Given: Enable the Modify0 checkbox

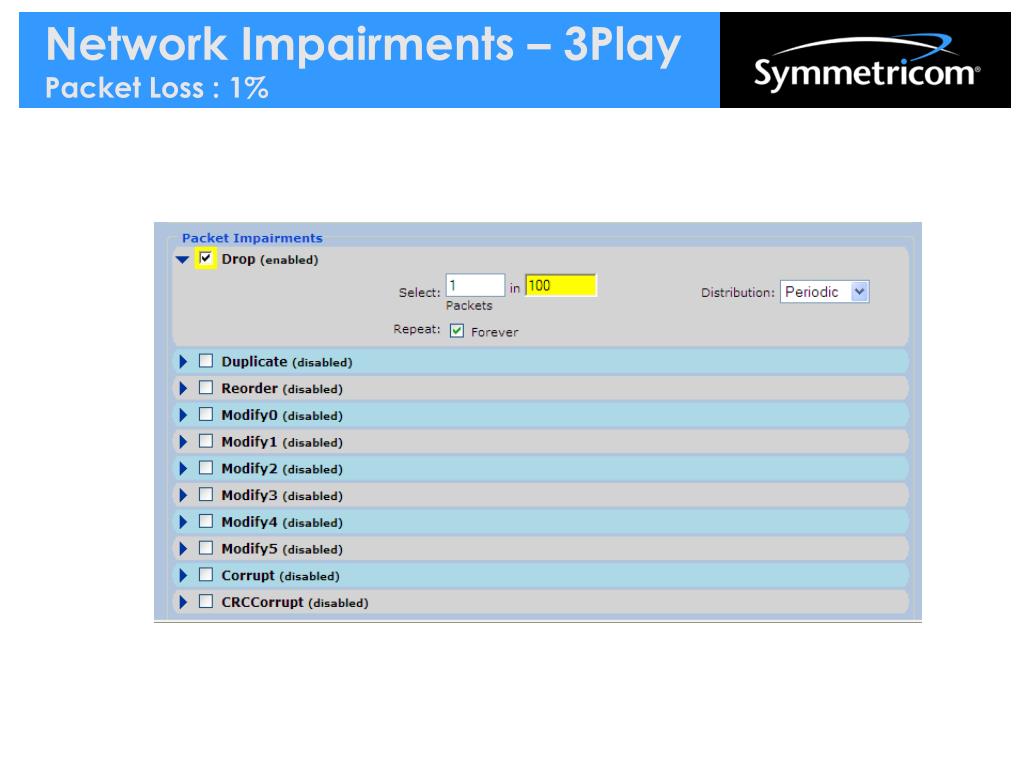Looking at the screenshot, I should click(206, 414).
